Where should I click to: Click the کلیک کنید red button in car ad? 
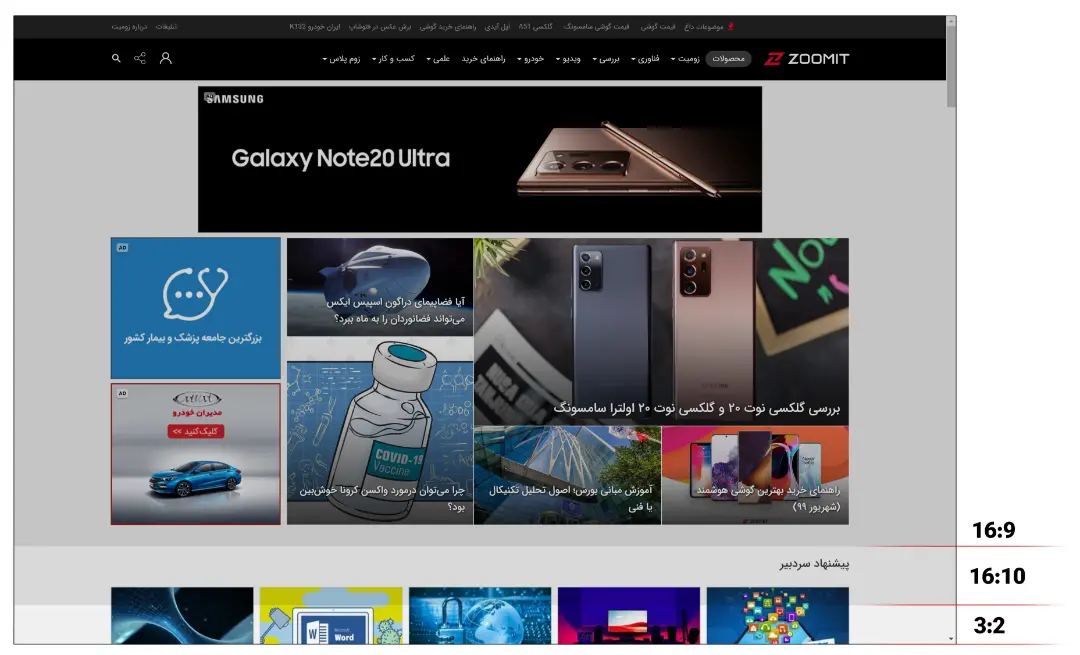(x=196, y=431)
